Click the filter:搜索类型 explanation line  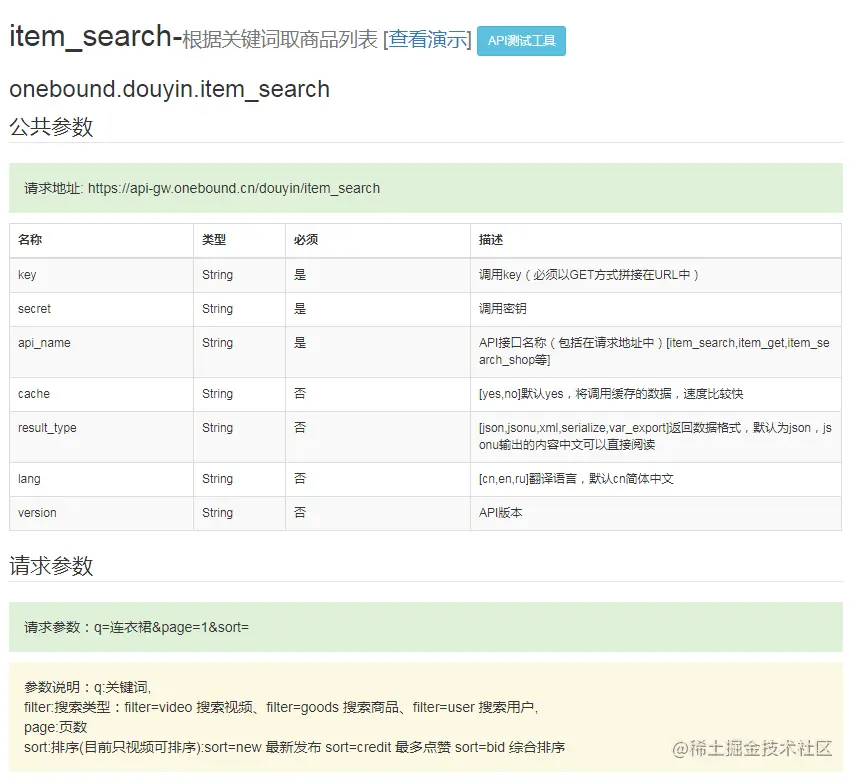click(281, 707)
